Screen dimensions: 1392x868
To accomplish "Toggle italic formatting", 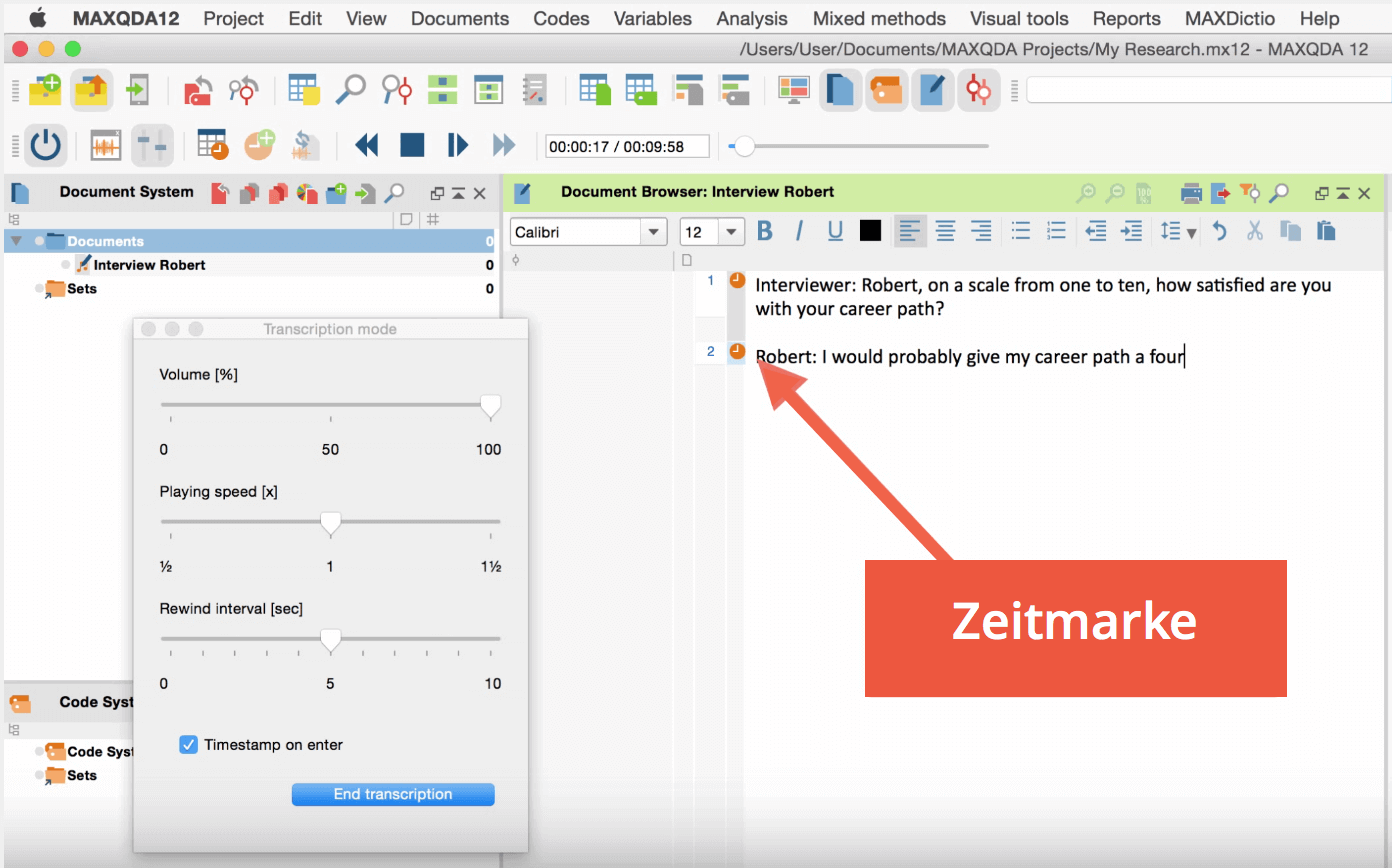I will (x=799, y=231).
